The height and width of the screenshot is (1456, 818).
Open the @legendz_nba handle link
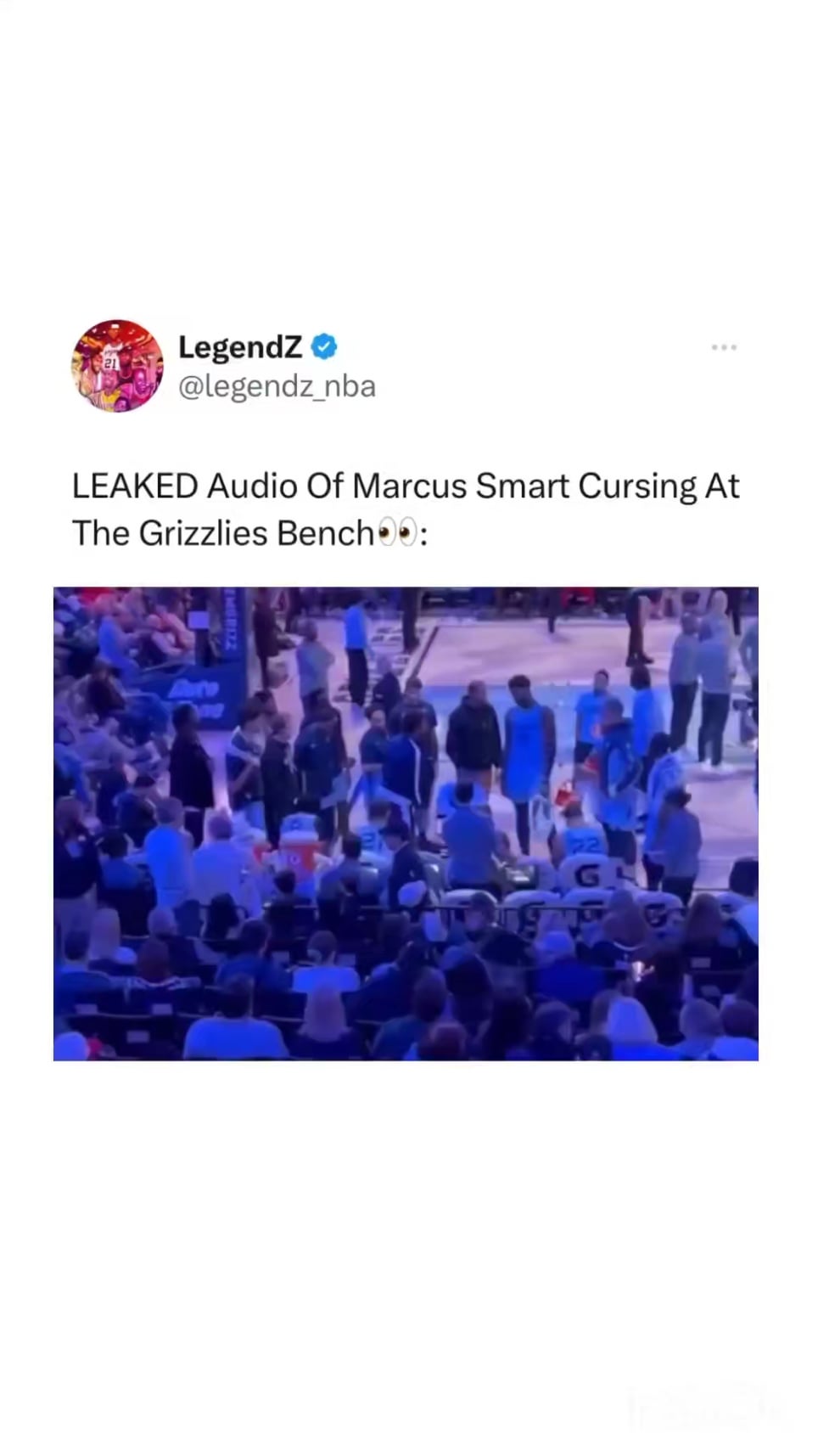(277, 386)
